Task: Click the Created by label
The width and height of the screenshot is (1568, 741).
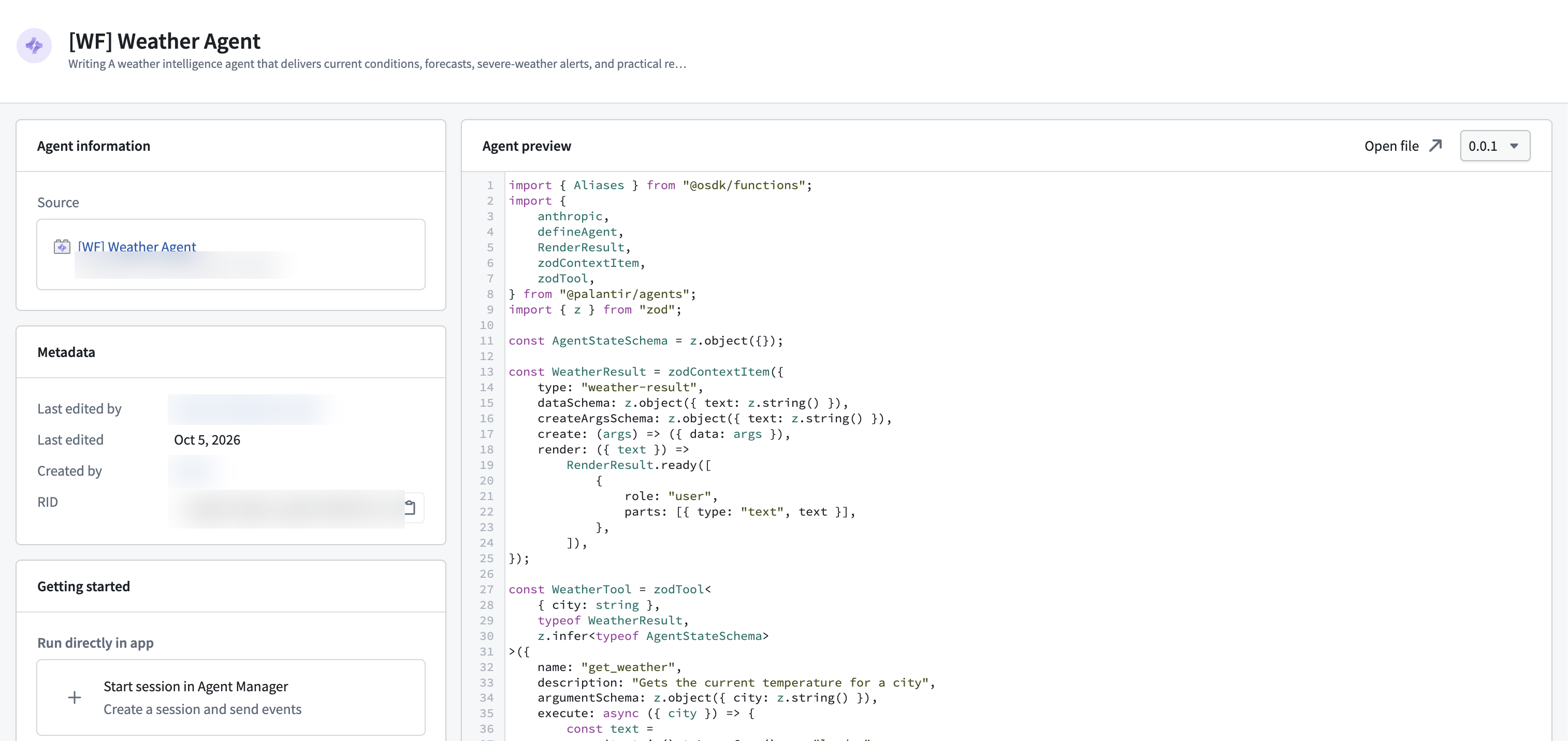Action: [69, 471]
